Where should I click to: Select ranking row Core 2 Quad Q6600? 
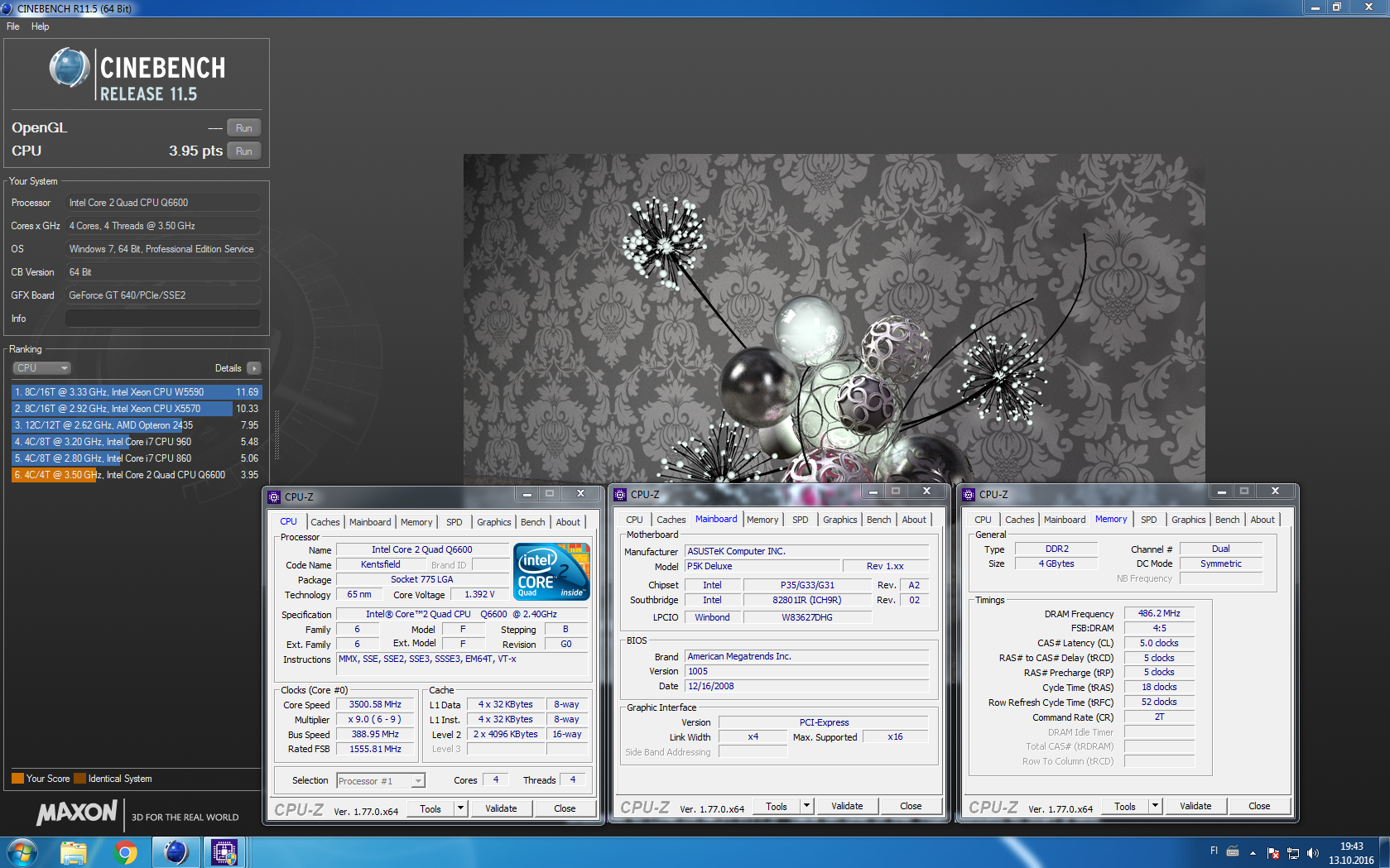point(136,475)
